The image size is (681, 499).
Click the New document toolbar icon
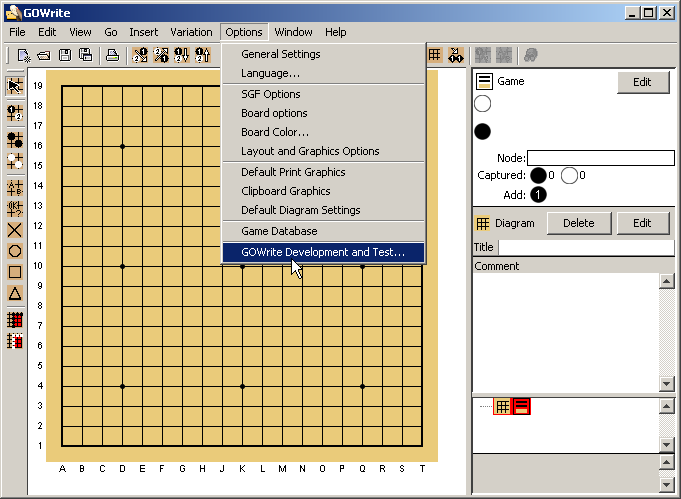point(23,55)
